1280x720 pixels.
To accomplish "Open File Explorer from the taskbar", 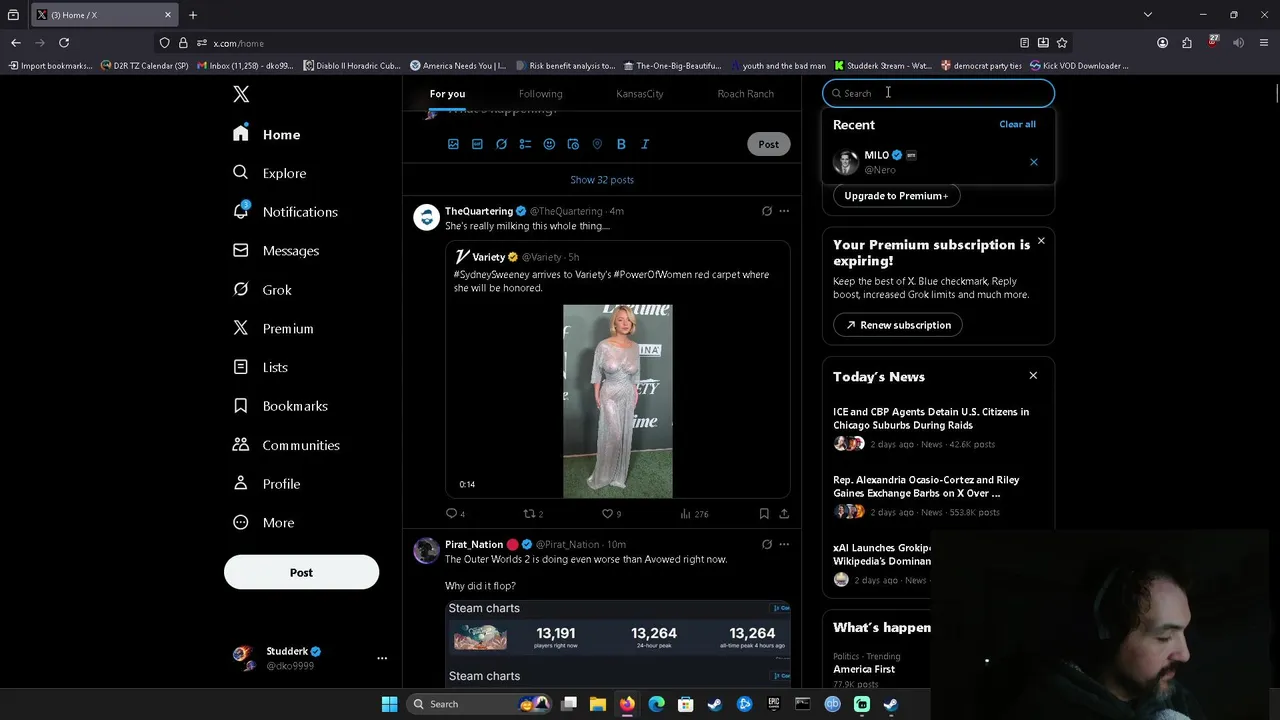I will pyautogui.click(x=597, y=704).
